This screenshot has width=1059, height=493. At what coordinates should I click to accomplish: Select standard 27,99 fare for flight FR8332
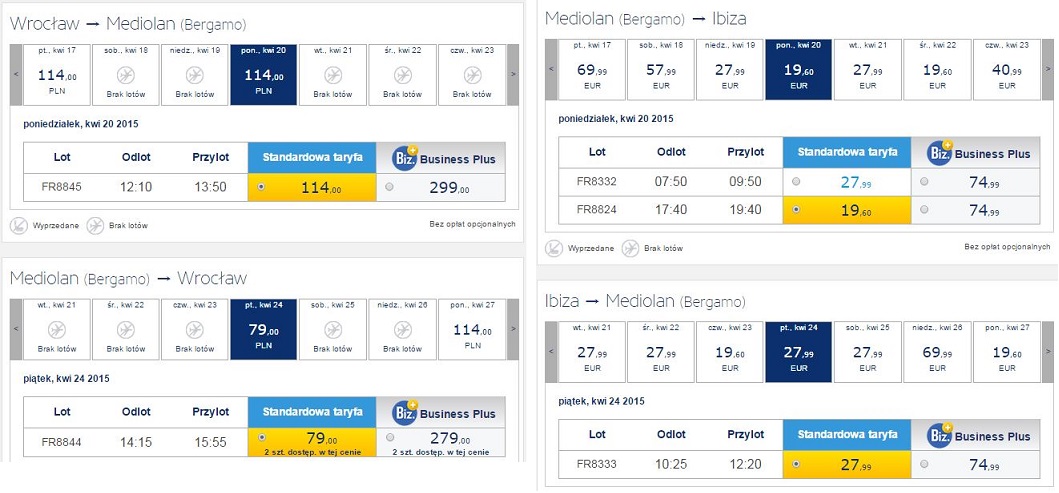click(x=796, y=182)
